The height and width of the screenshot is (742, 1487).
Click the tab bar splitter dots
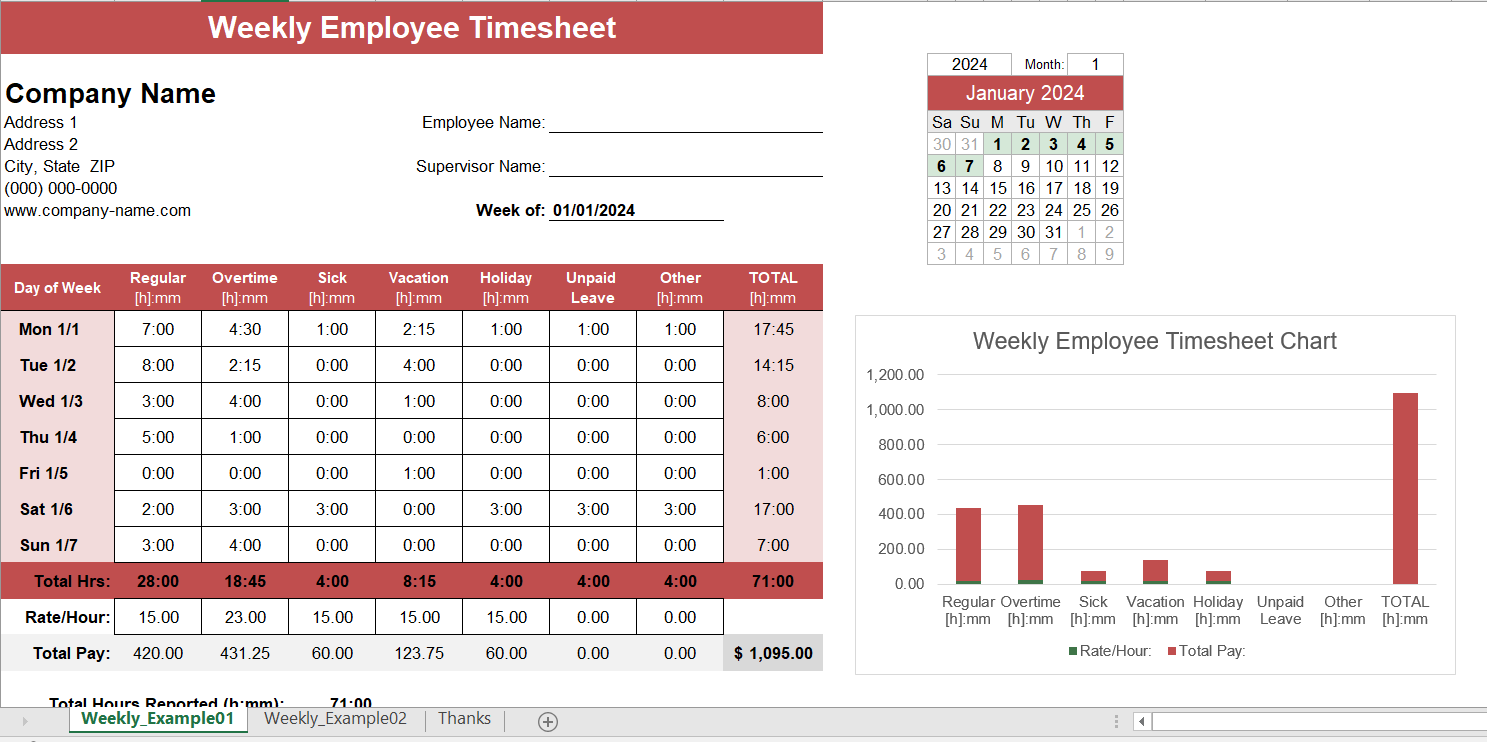1117,721
